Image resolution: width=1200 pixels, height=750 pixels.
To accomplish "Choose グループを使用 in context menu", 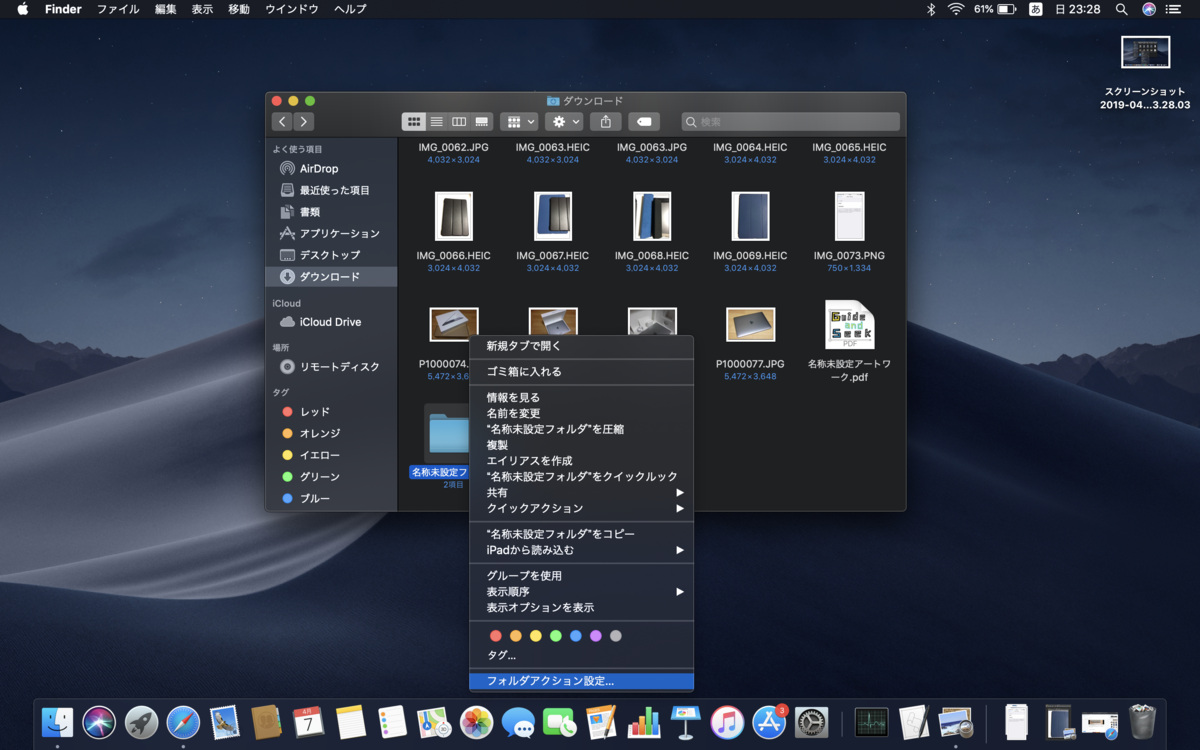I will coord(581,576).
